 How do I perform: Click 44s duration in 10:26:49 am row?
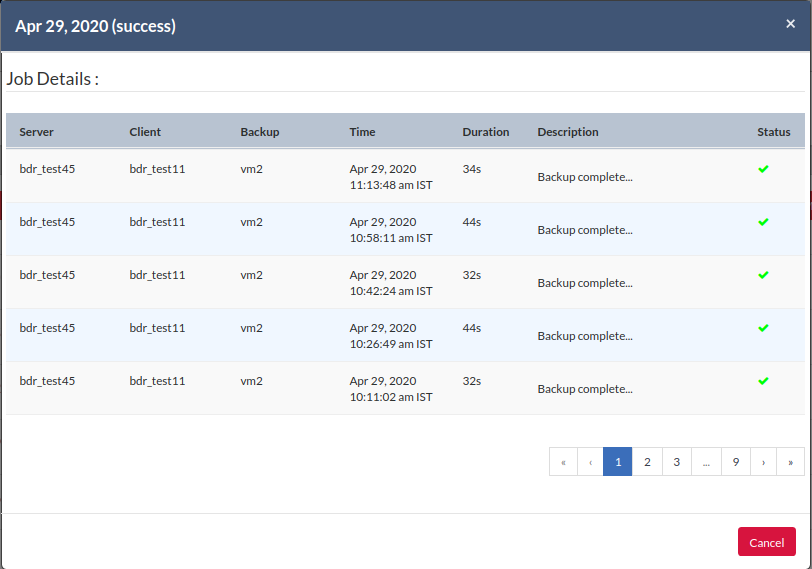pos(472,328)
